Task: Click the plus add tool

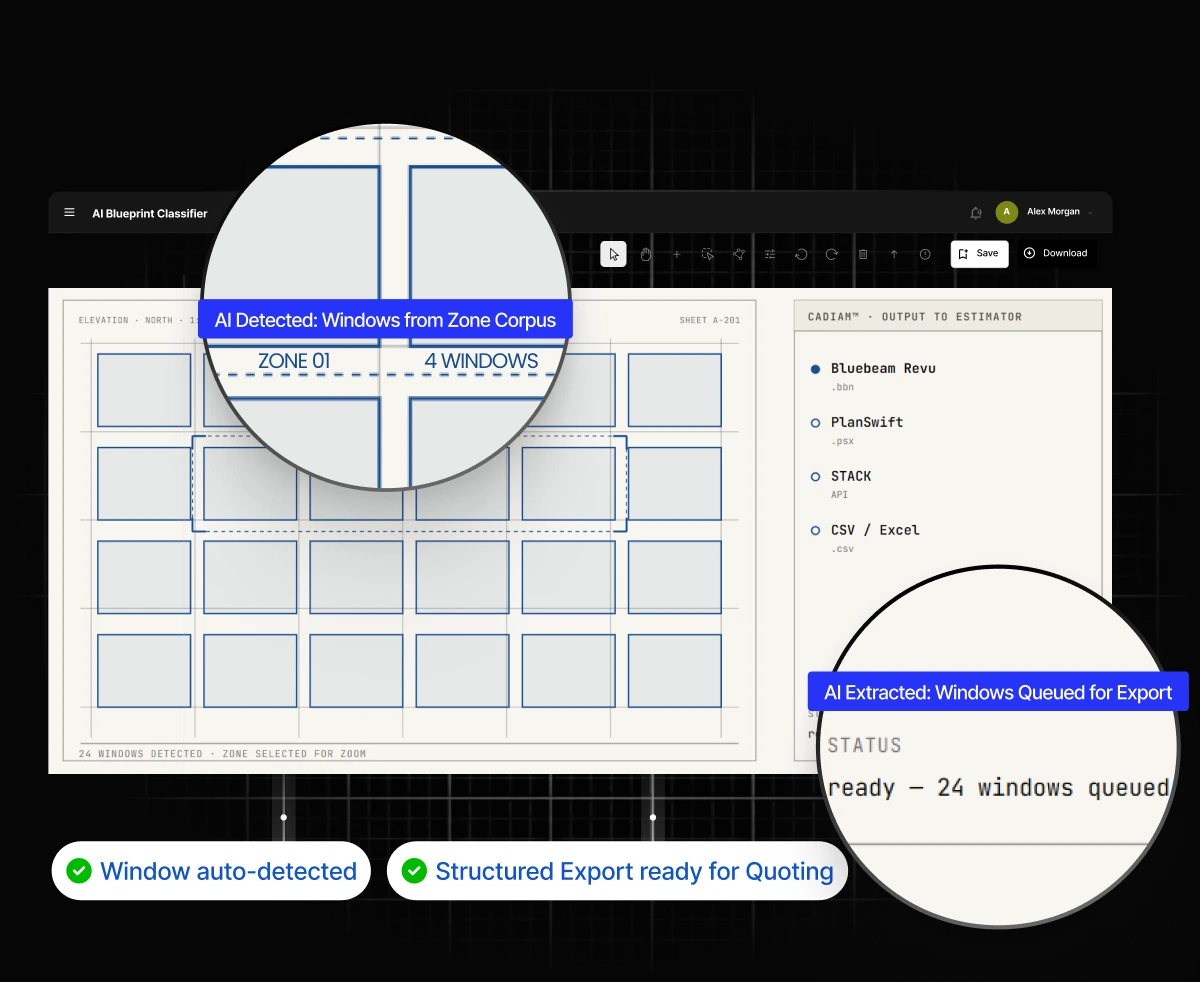Action: (677, 254)
